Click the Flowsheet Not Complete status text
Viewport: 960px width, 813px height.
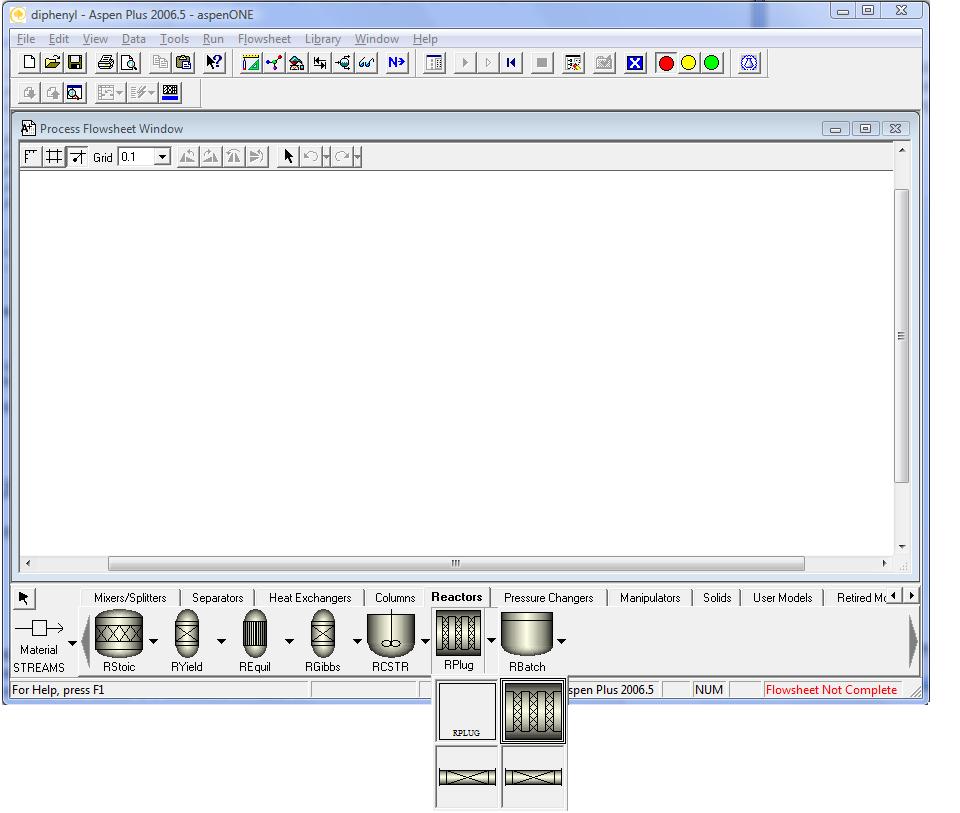click(x=831, y=689)
